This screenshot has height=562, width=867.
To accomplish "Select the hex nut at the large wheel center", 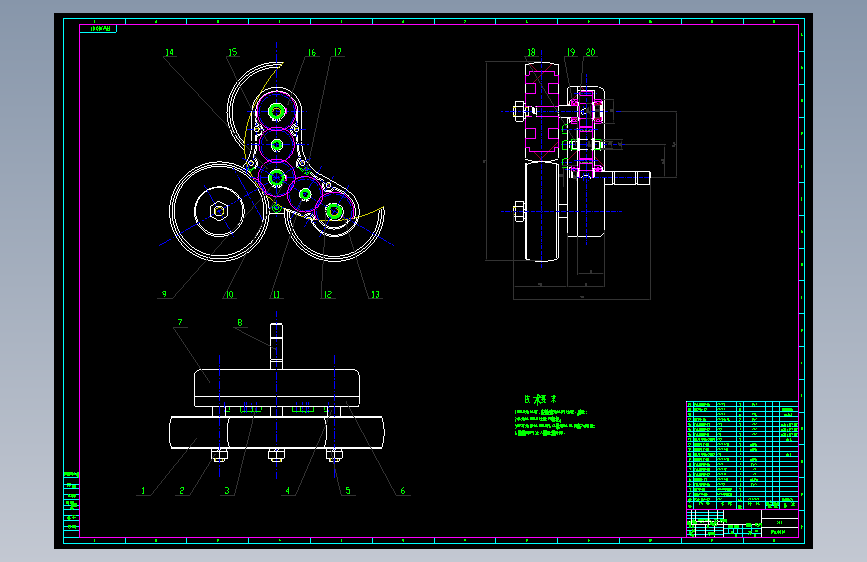I will tap(219, 211).
